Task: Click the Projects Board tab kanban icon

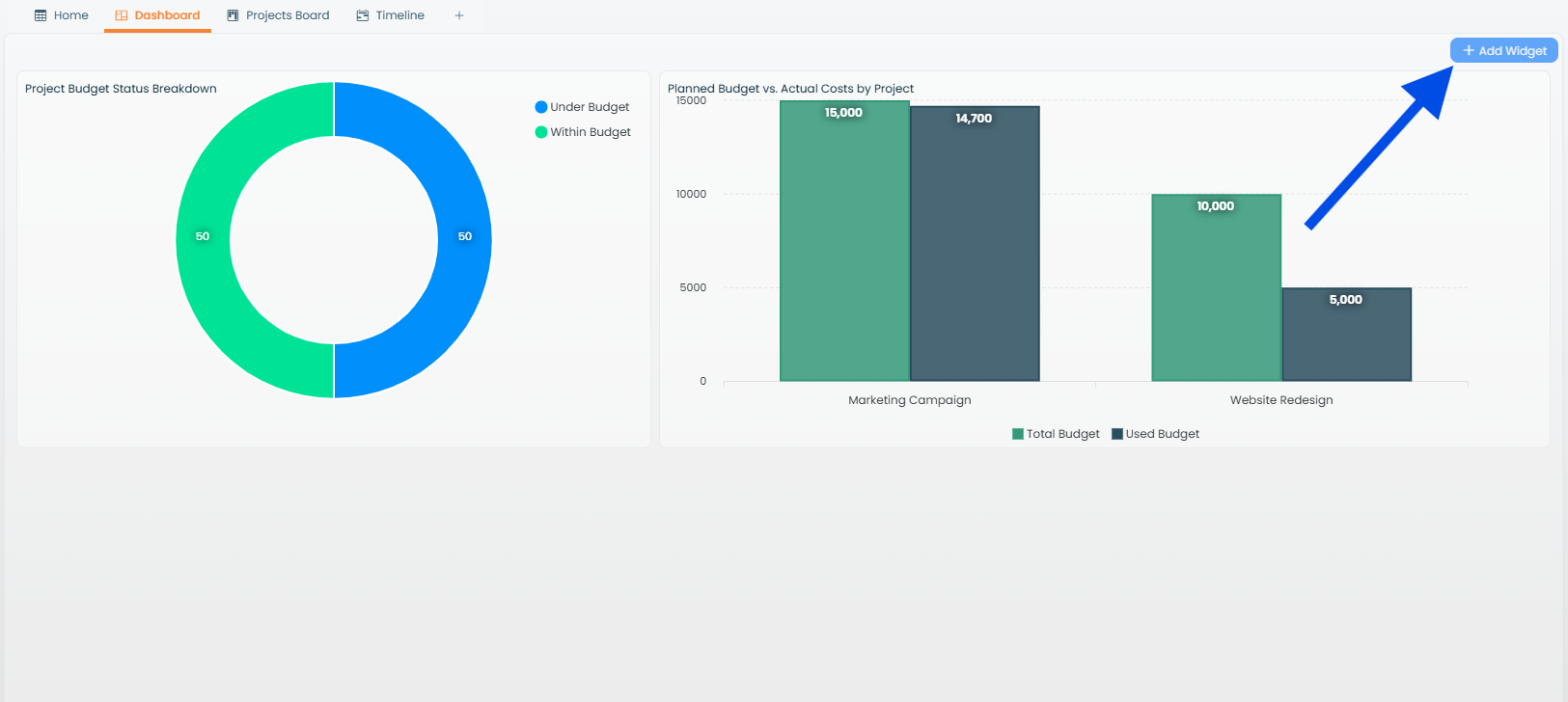Action: point(233,15)
